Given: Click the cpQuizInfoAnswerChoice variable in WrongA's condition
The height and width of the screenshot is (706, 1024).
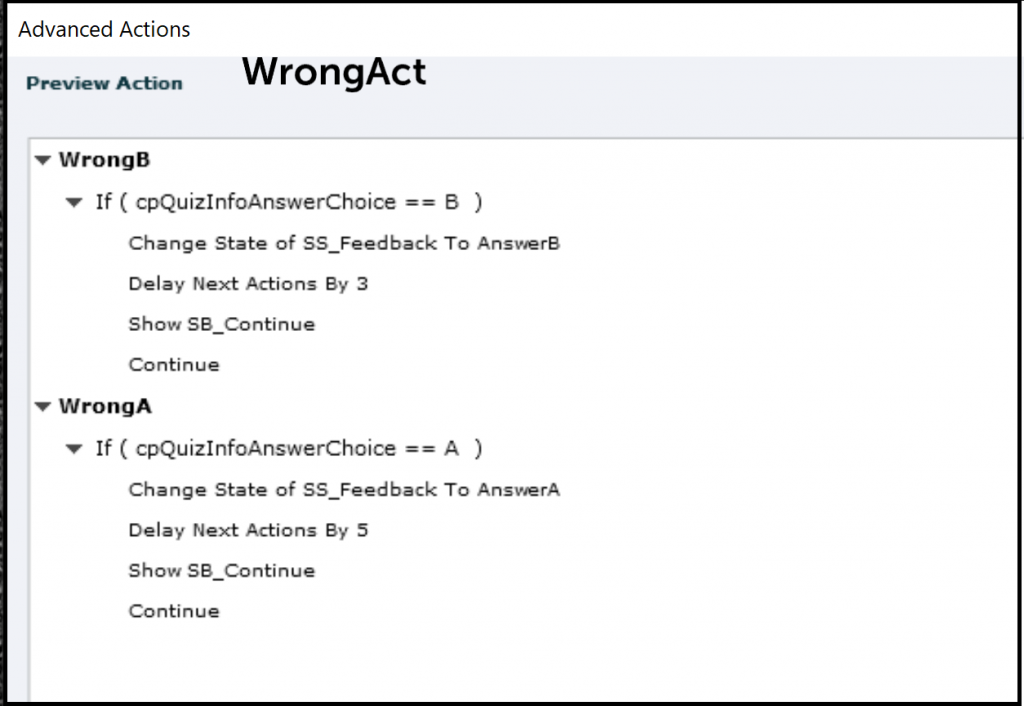Looking at the screenshot, I should click(265, 449).
